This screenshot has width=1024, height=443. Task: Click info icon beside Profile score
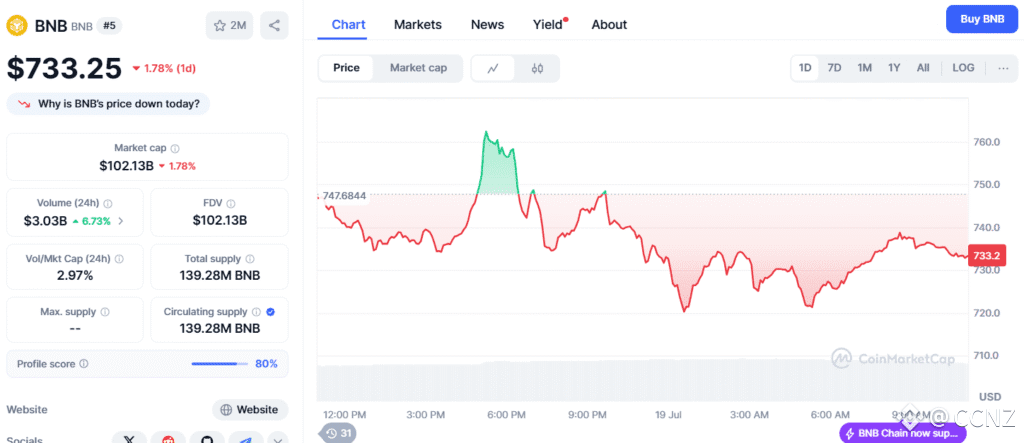[84, 364]
